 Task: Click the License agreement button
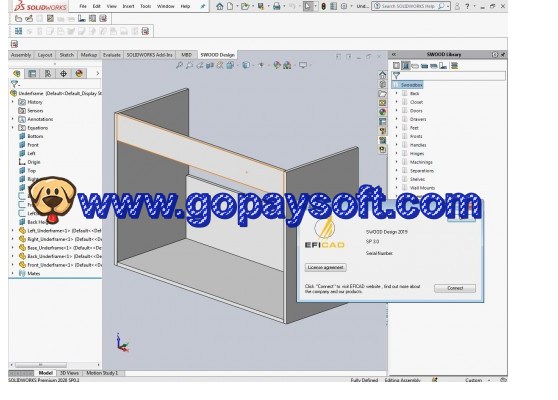point(326,267)
